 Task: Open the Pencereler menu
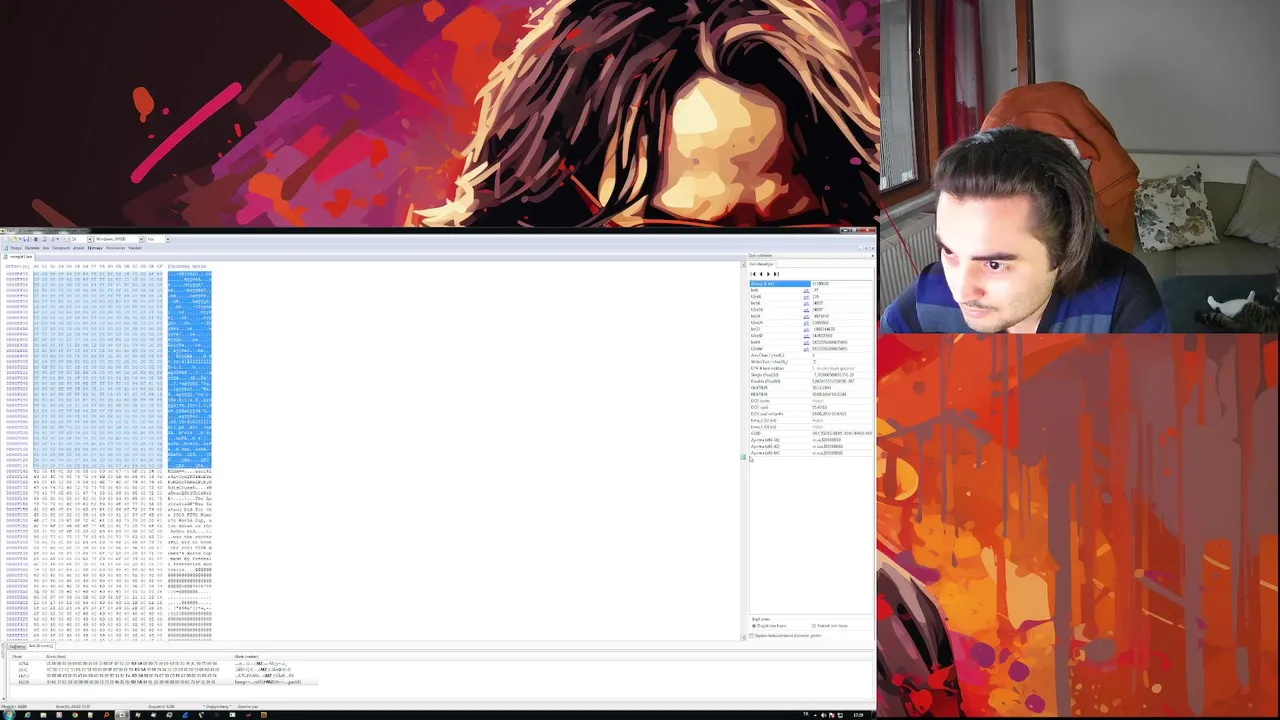tap(116, 248)
